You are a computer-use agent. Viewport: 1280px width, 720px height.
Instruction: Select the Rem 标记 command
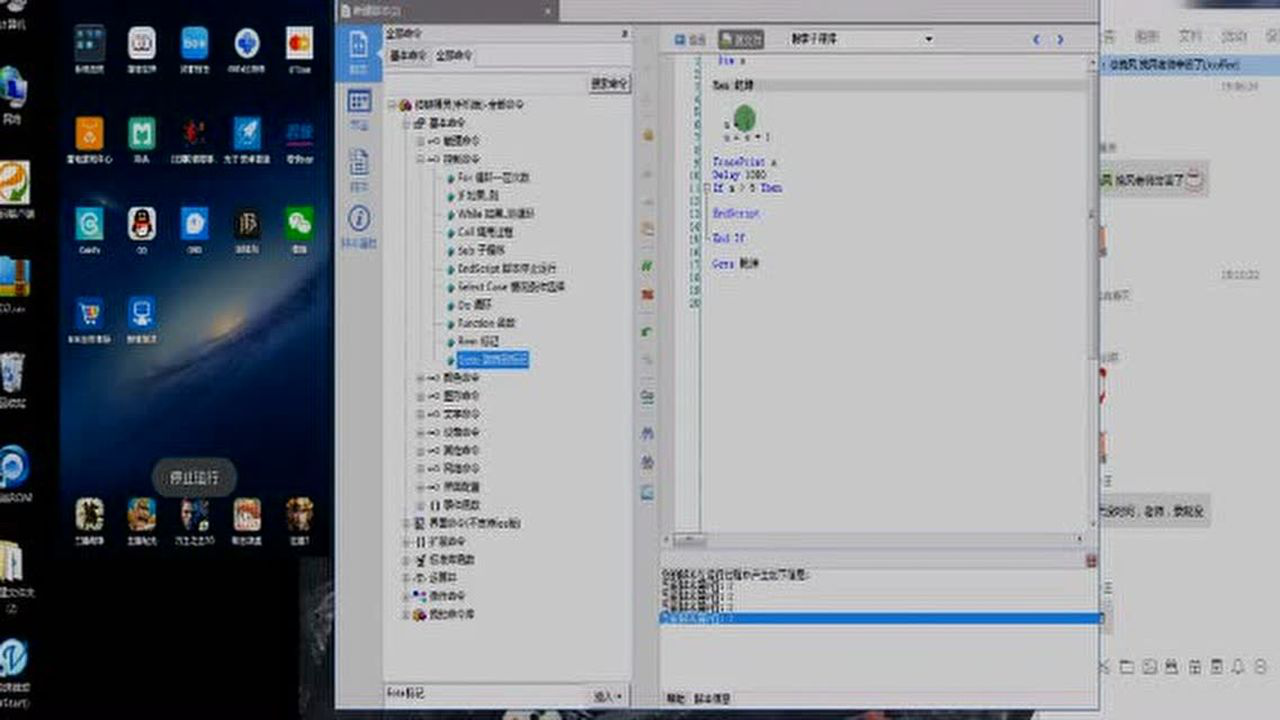click(x=477, y=342)
